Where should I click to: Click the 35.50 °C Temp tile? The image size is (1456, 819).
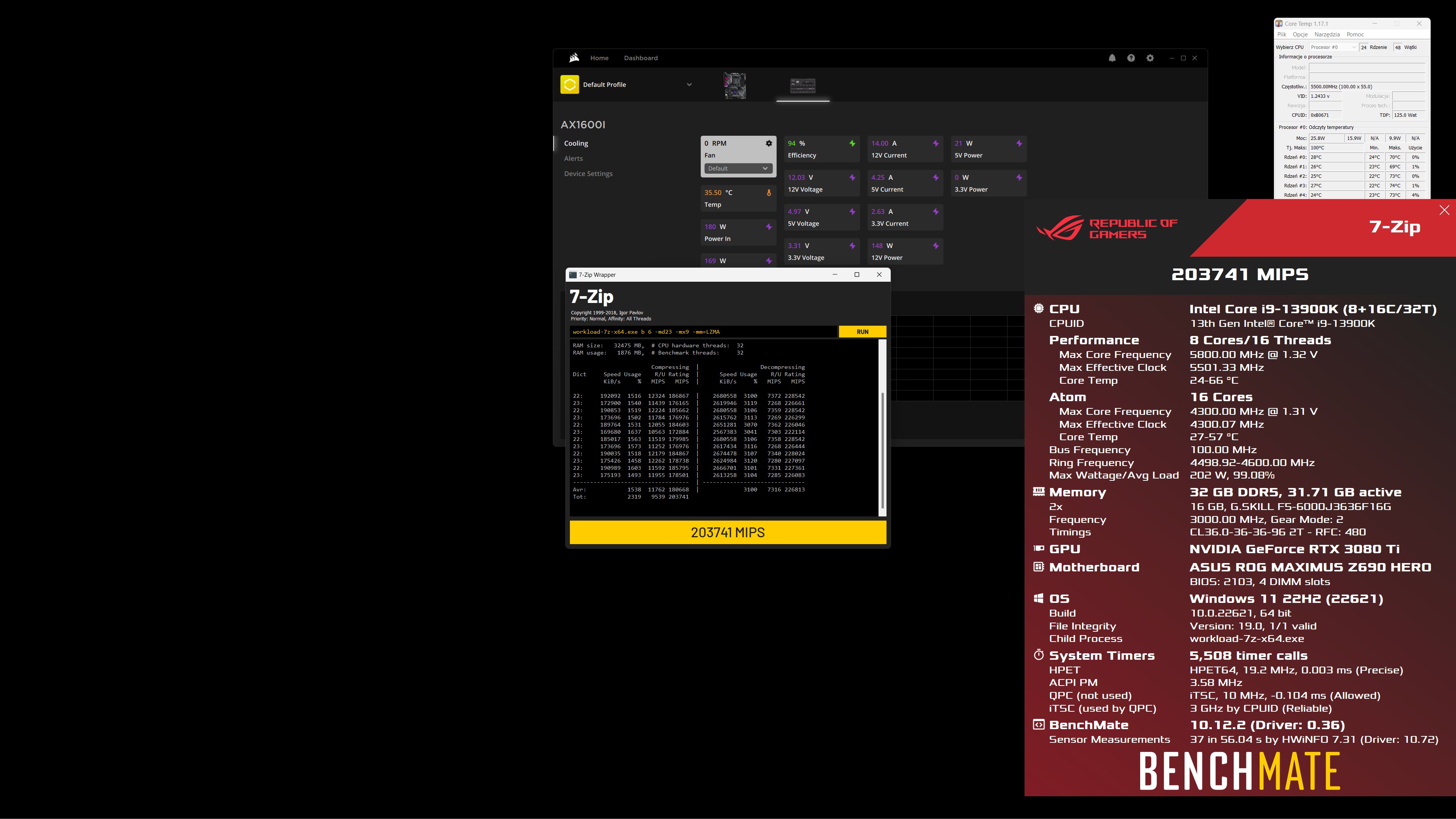[x=737, y=198]
